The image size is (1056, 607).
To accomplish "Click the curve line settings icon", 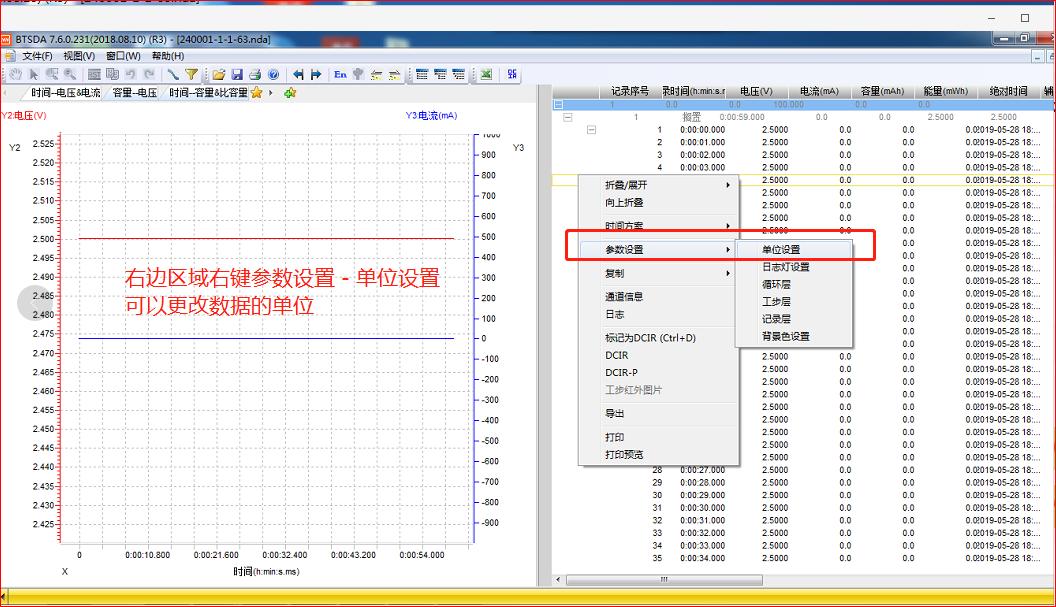I will (173, 74).
